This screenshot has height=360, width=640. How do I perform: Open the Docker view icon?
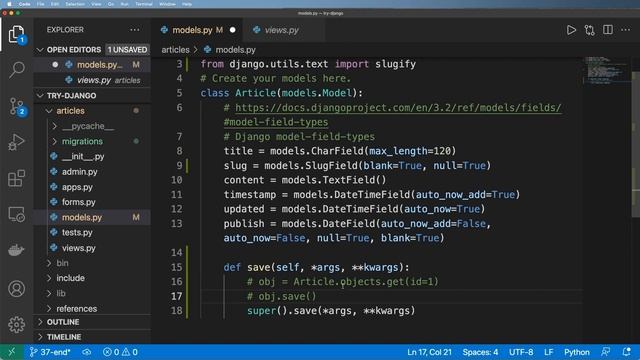coord(16,250)
